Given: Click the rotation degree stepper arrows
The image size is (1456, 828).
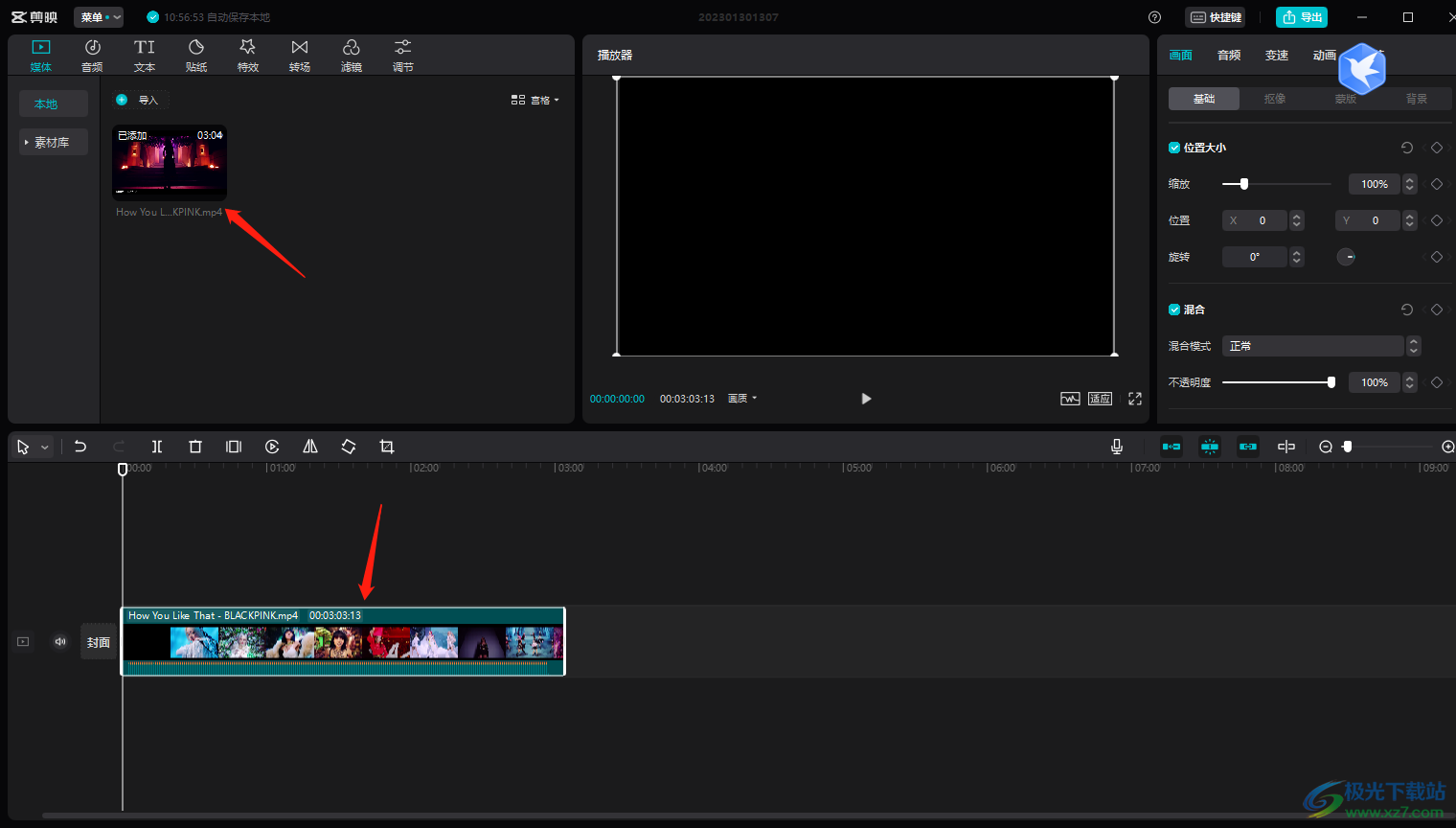Looking at the screenshot, I should [x=1297, y=257].
